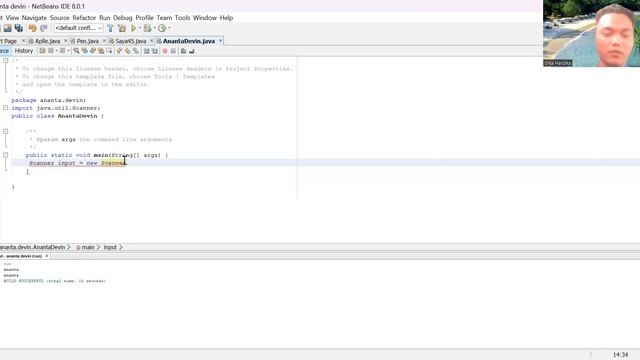640x360 pixels.
Task: Click the Debug Project icon
Action: (x=147, y=28)
